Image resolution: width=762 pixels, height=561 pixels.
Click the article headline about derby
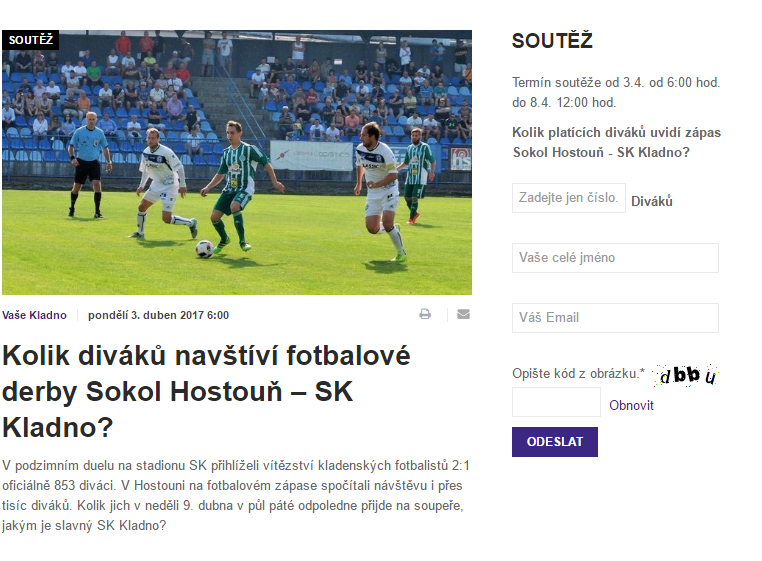(206, 391)
